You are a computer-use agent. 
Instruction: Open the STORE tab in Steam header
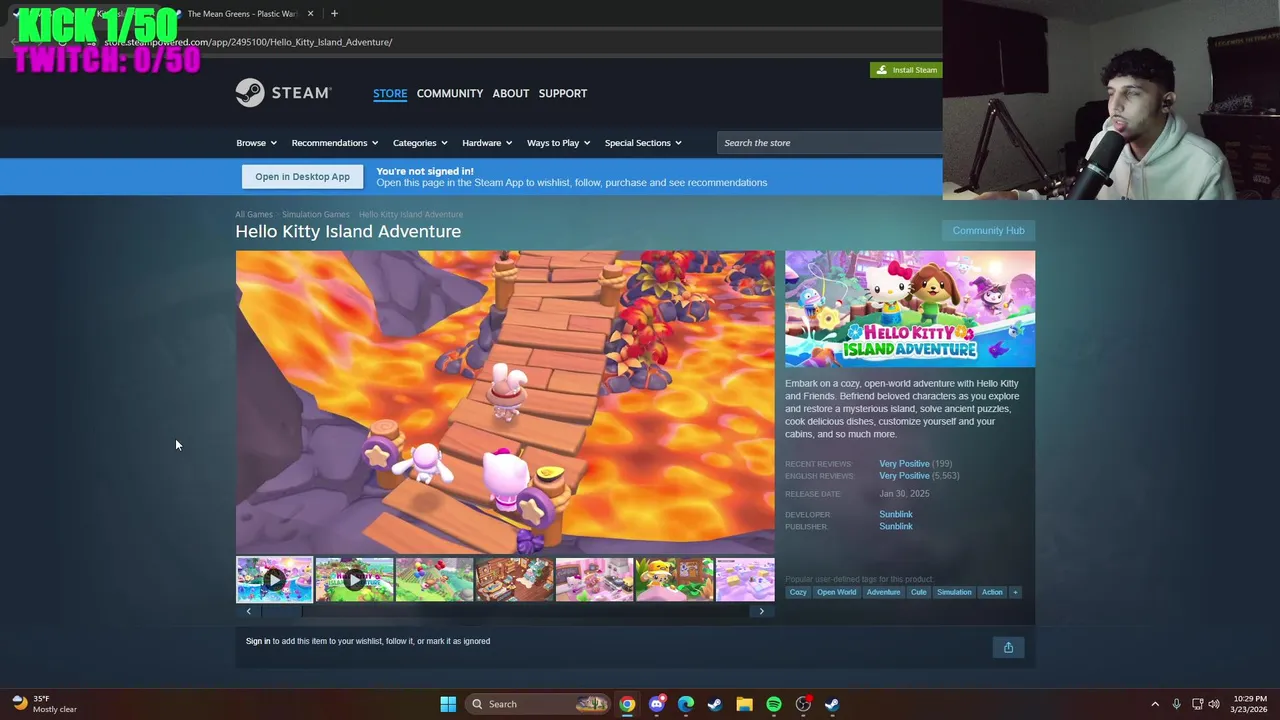click(390, 93)
